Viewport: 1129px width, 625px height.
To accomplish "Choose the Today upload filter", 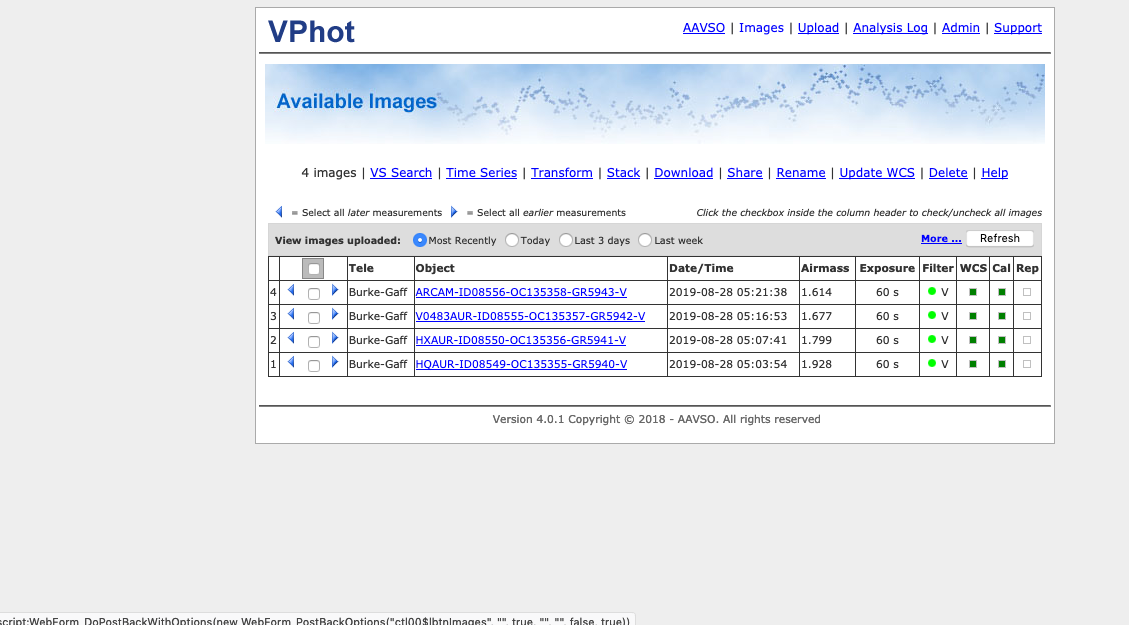I will point(512,240).
